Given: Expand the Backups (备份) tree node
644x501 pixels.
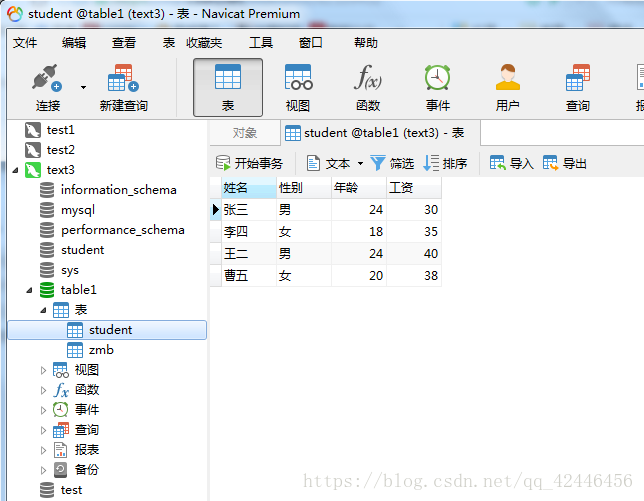Looking at the screenshot, I should pyautogui.click(x=43, y=470).
